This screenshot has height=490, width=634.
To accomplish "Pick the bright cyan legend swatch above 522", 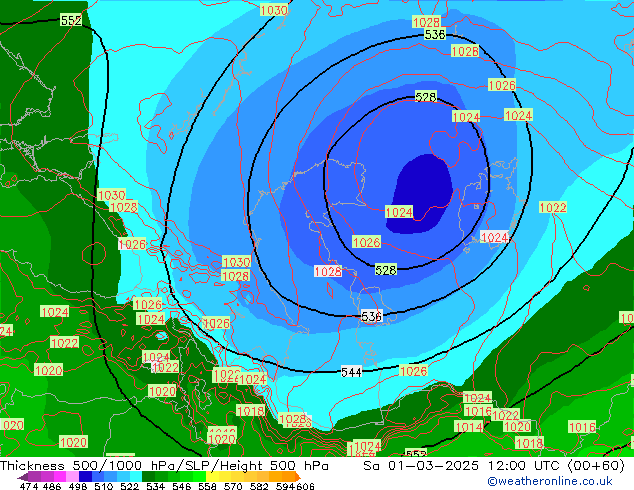I will tap(135, 476).
